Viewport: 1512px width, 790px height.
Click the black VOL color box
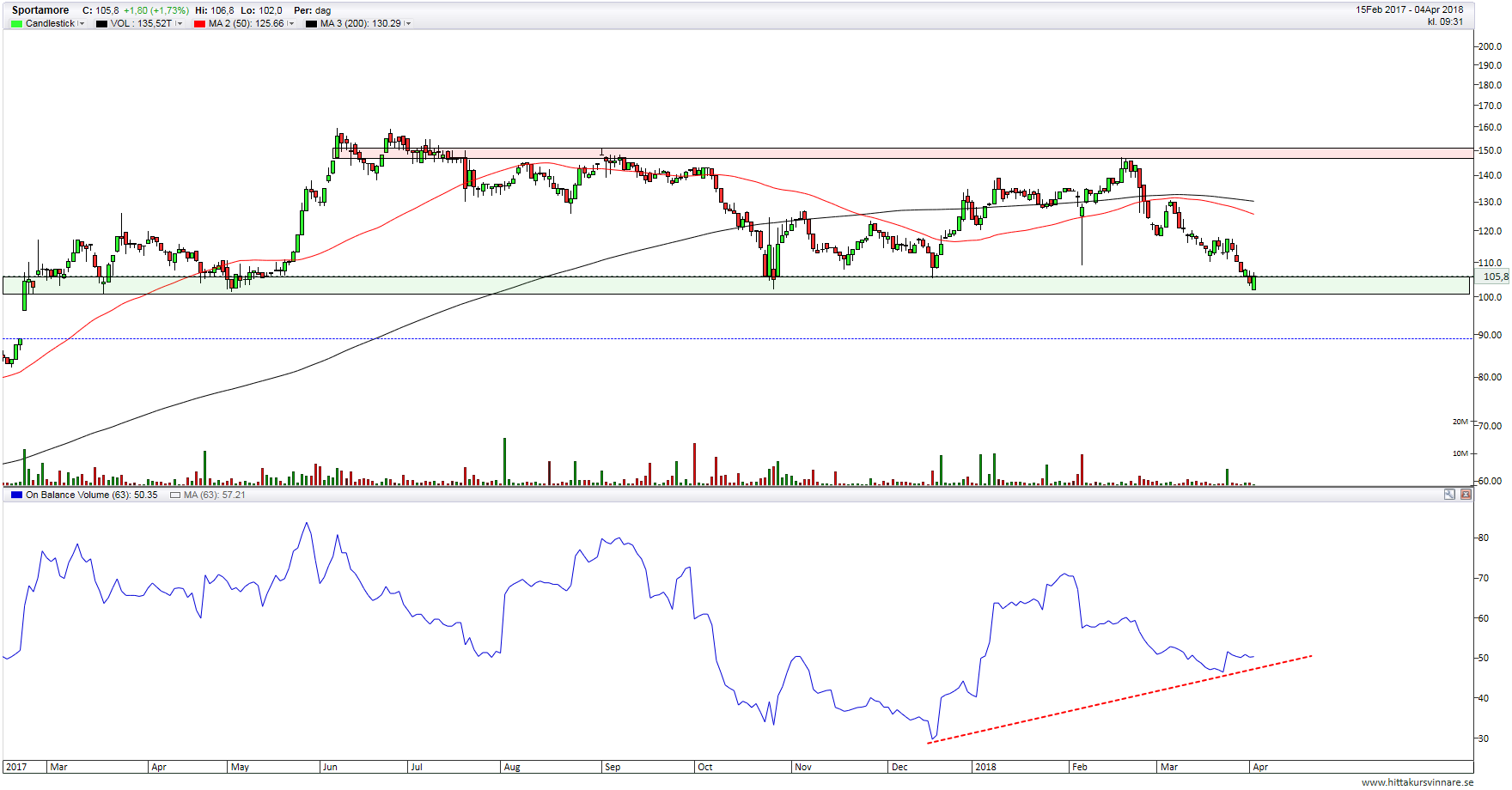click(101, 24)
